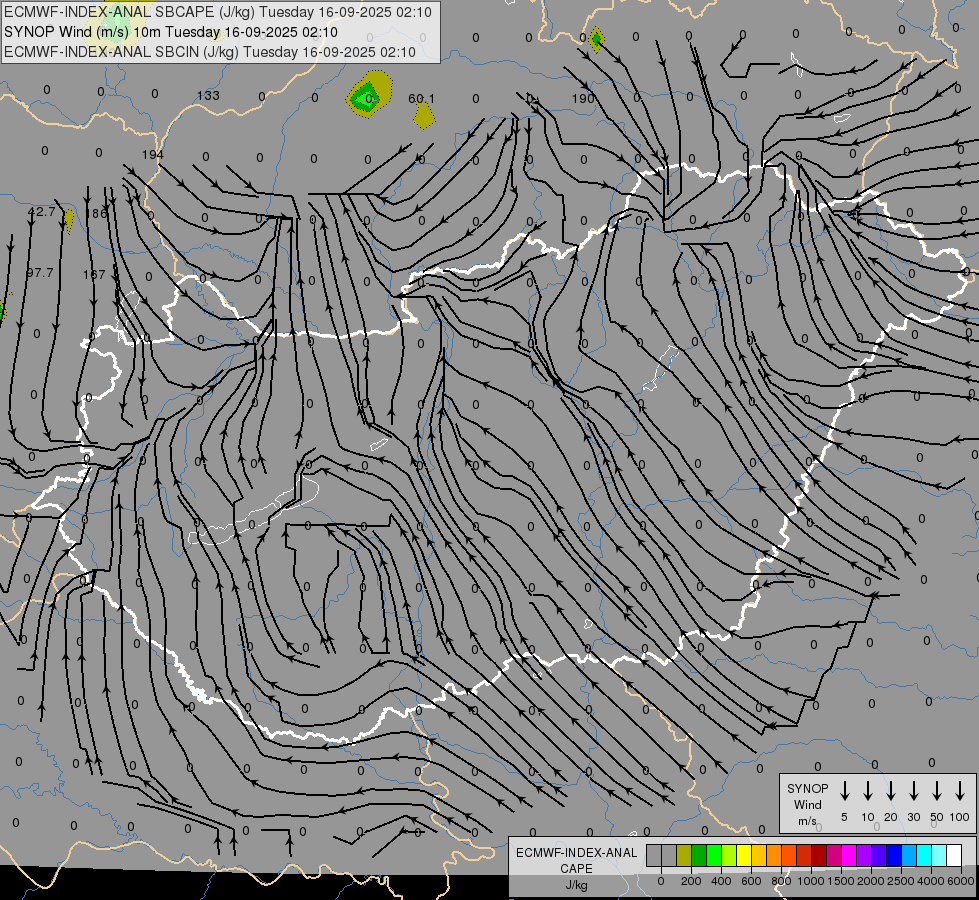Click the 4000 tick label in CAPE legend
The image size is (979, 900).
click(930, 881)
